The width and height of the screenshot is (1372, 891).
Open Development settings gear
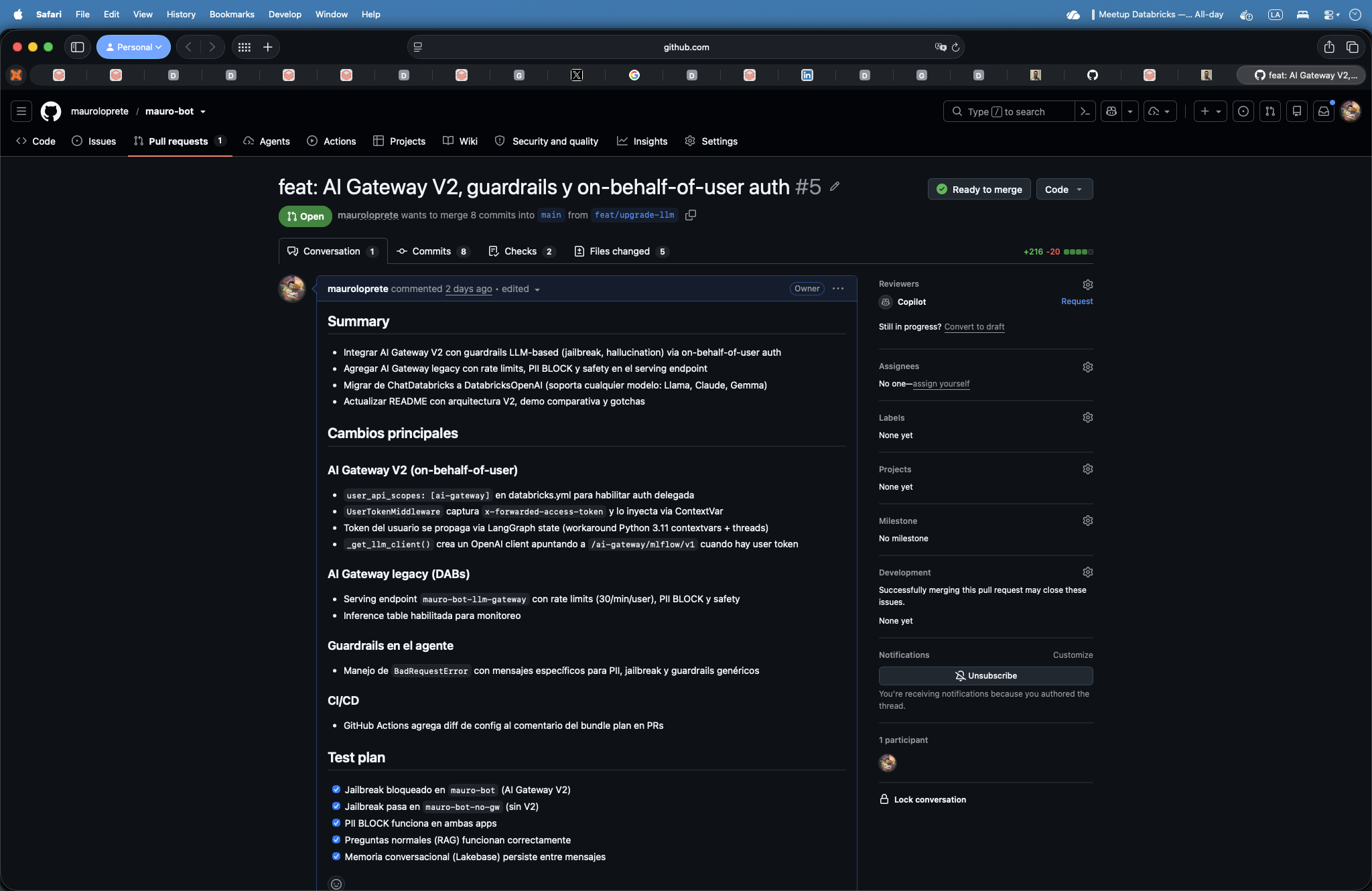pos(1088,572)
